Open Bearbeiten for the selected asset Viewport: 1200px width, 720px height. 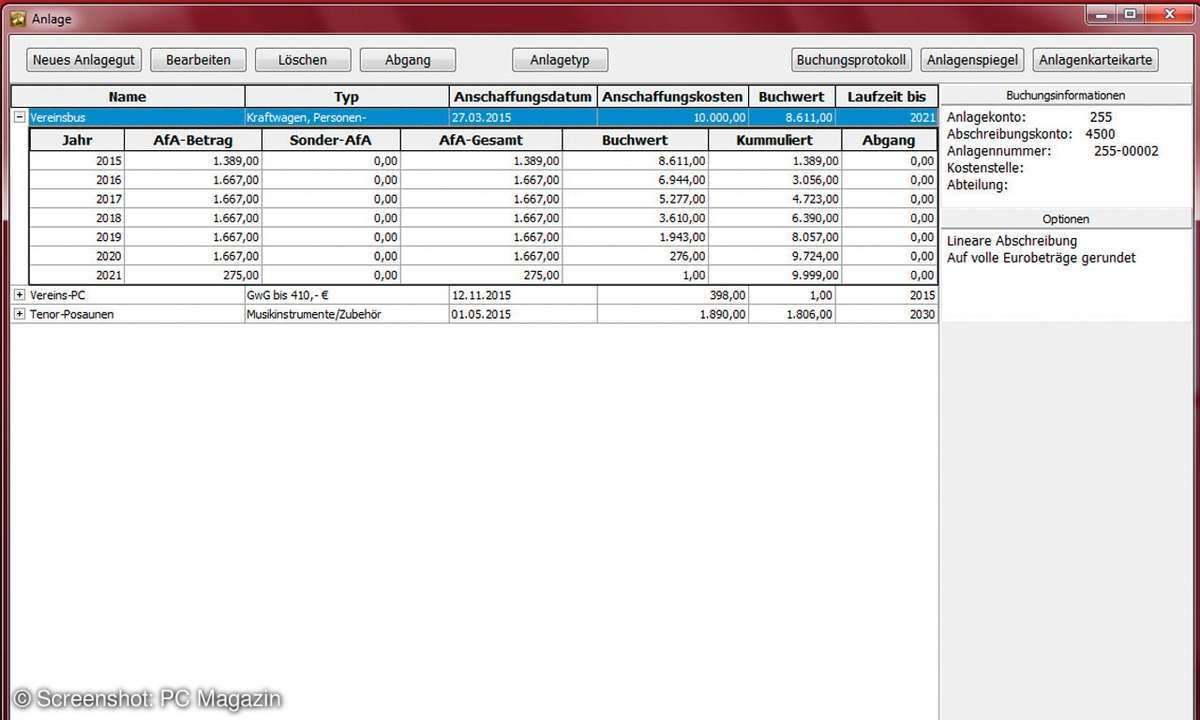click(x=198, y=60)
